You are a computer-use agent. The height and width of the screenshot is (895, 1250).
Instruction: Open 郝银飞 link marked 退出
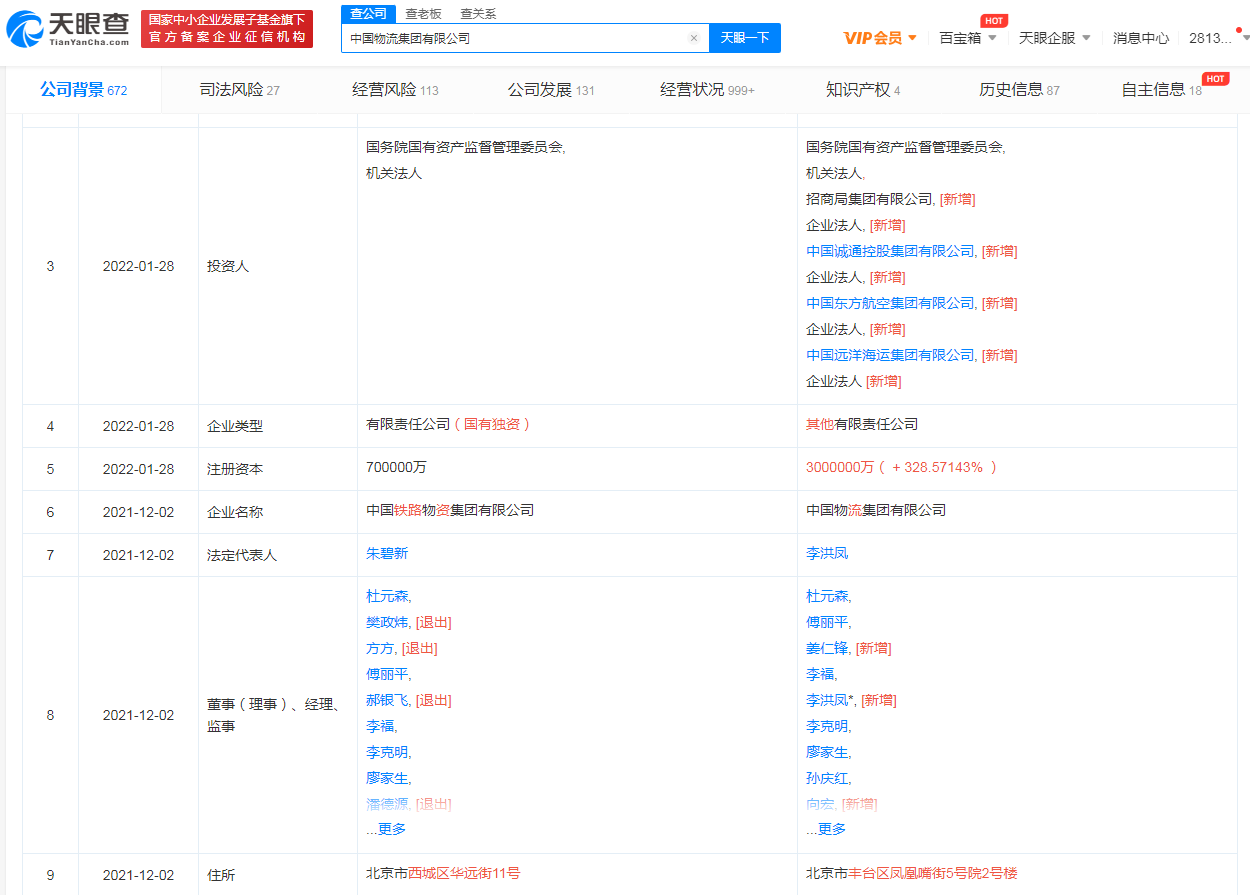[387, 700]
